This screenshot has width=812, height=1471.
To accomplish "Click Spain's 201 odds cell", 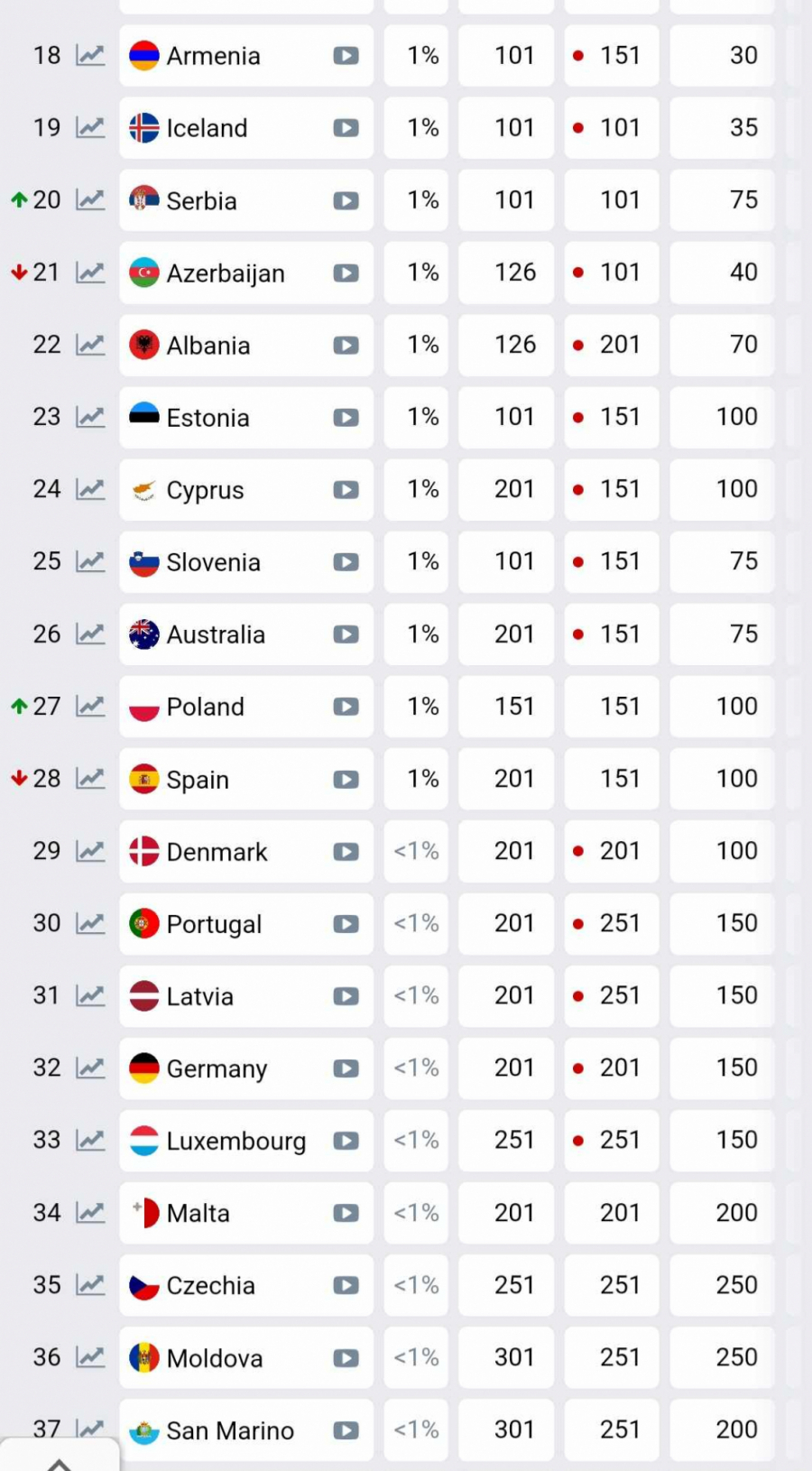I will click(x=514, y=779).
